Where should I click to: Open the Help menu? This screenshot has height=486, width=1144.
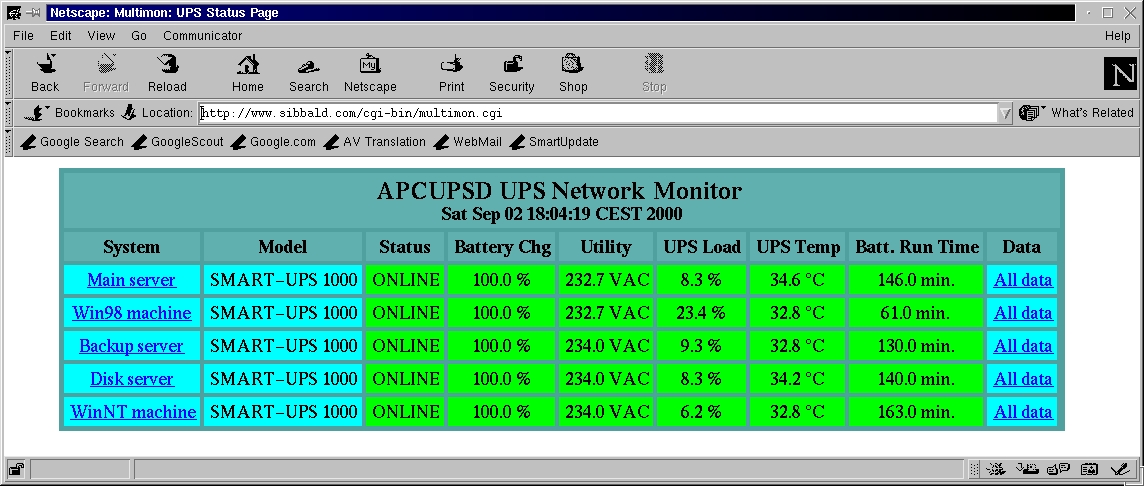tap(1117, 36)
